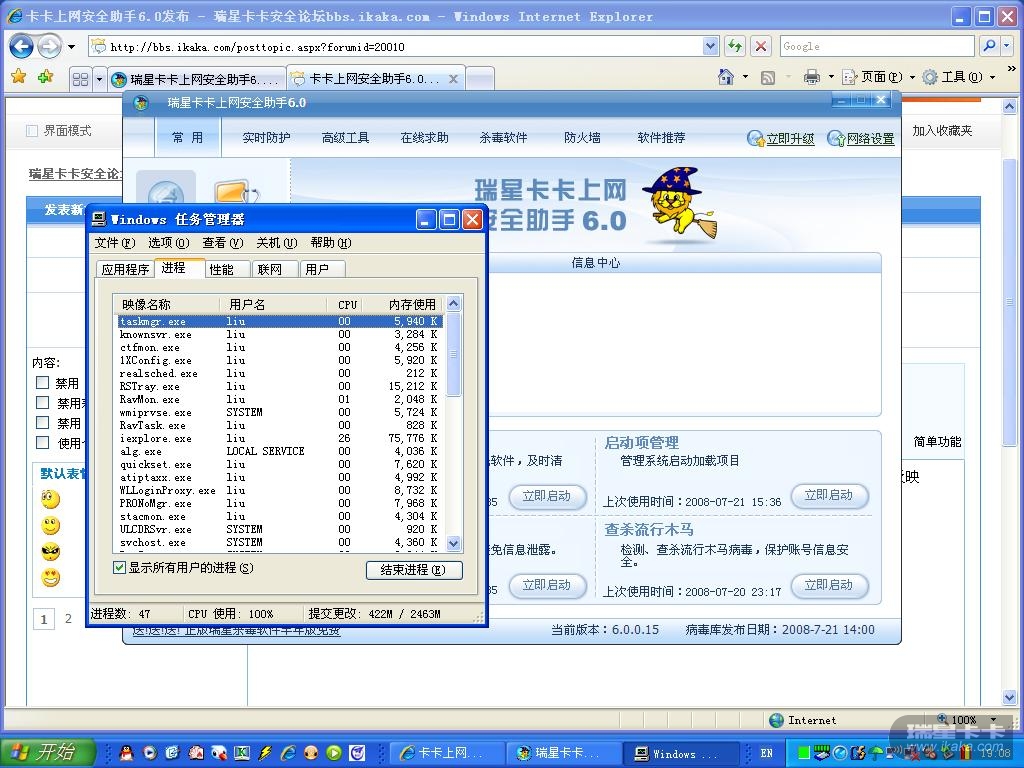Click the Add to Favorites star-plus icon
This screenshot has width=1024, height=768.
pyautogui.click(x=45, y=77)
